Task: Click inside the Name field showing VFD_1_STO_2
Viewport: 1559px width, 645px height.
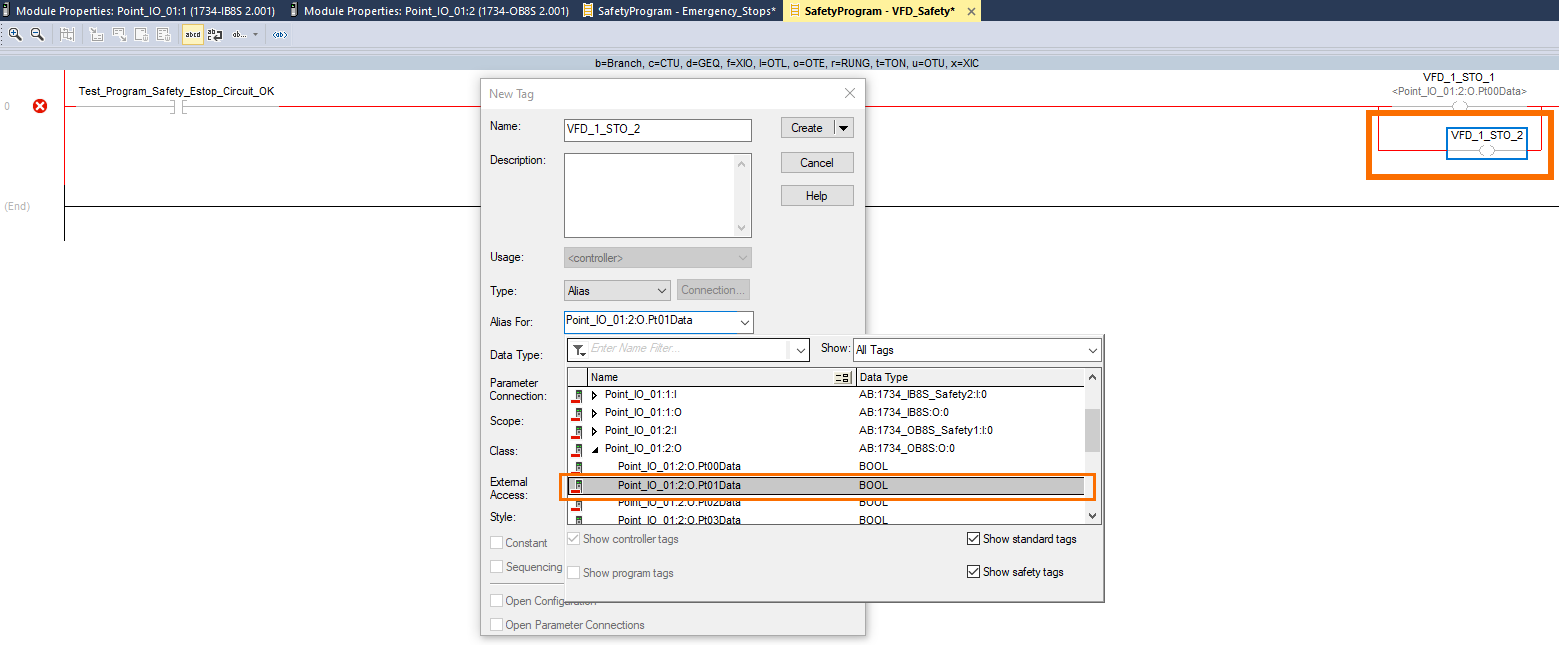Action: (657, 130)
